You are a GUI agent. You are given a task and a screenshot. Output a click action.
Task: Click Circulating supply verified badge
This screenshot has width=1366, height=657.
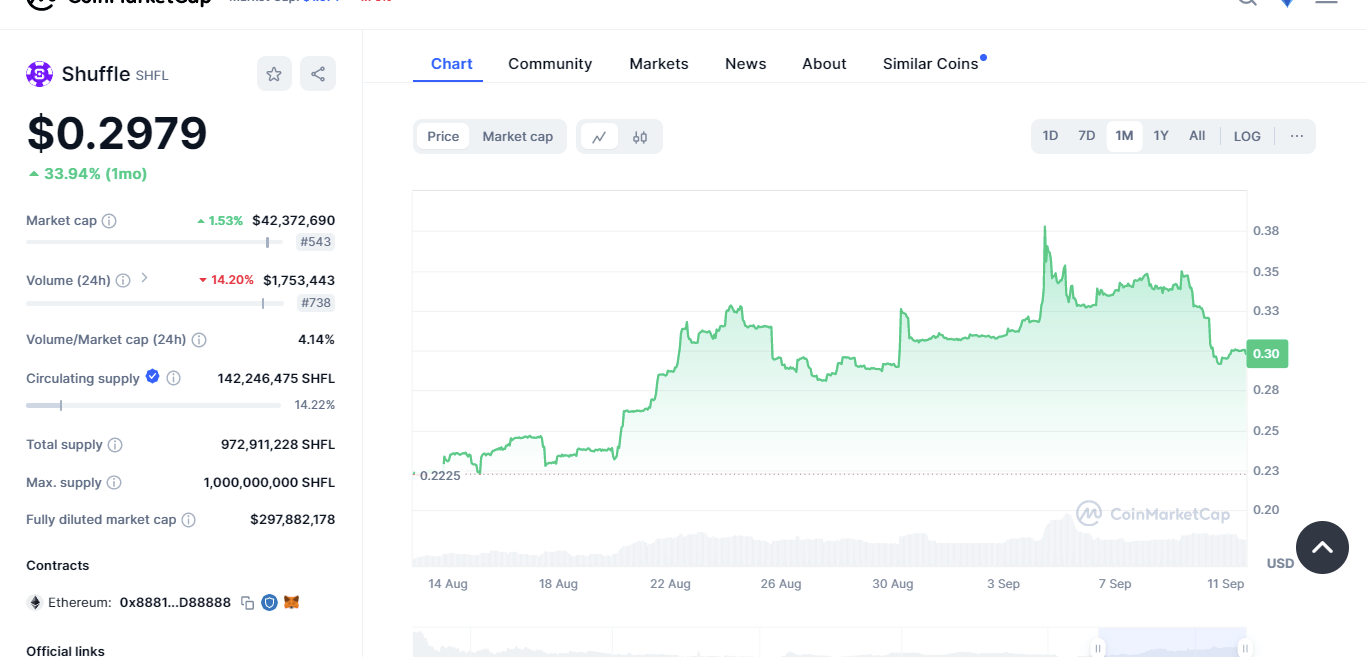[153, 376]
